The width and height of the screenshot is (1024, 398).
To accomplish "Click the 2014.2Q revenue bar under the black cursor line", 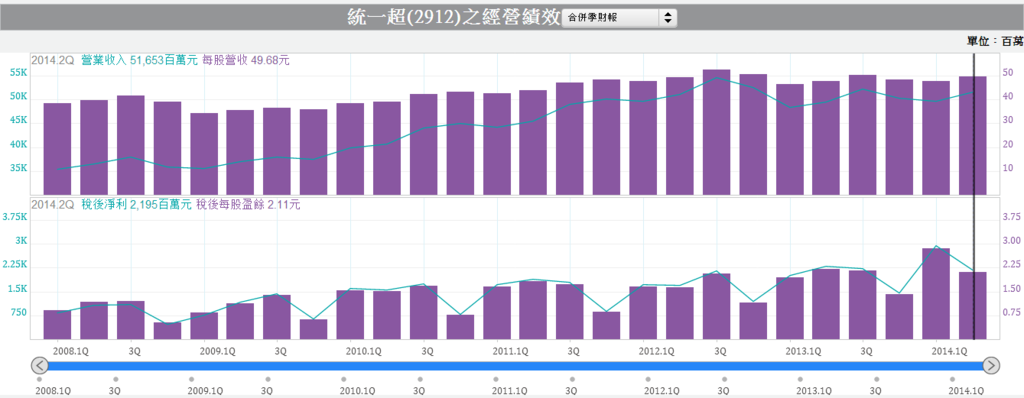I will 972,135.
